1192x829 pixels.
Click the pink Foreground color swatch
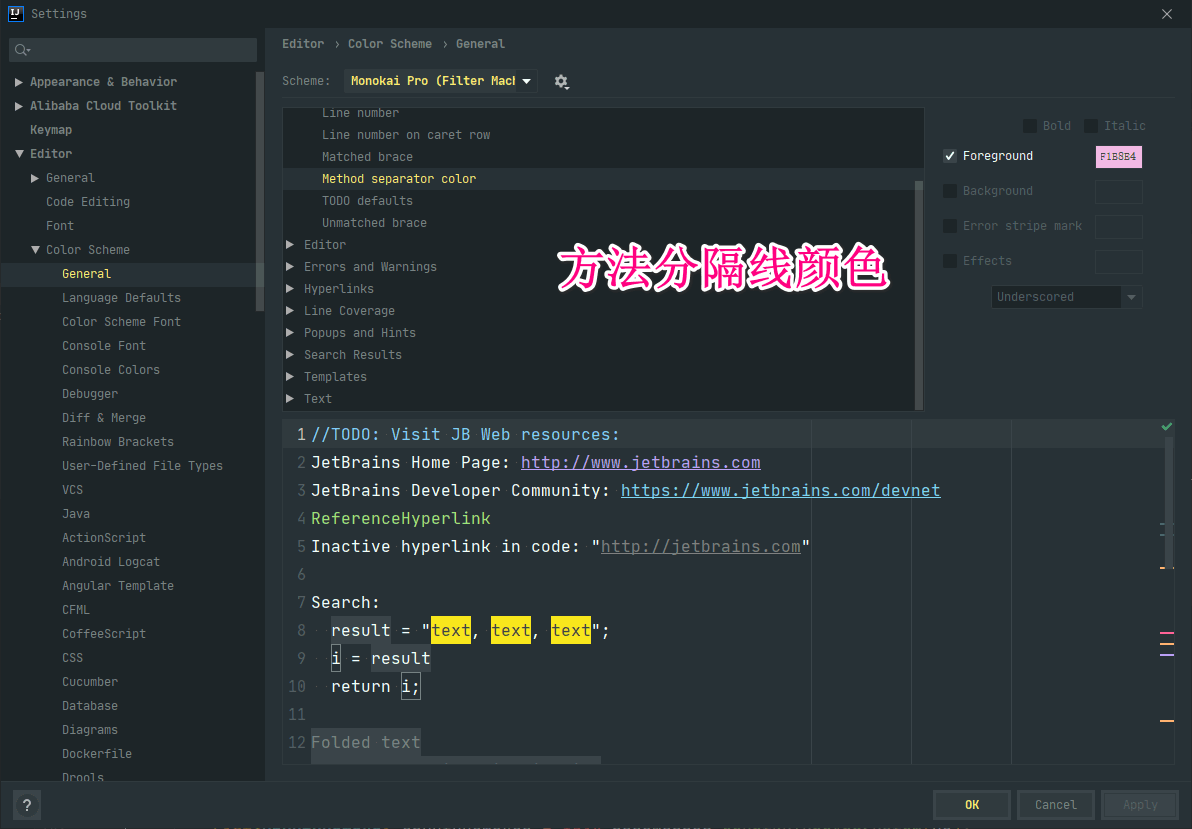1118,157
